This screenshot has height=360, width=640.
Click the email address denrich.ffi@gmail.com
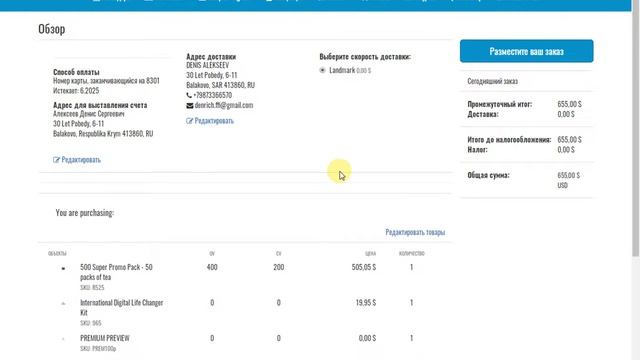[x=224, y=105]
